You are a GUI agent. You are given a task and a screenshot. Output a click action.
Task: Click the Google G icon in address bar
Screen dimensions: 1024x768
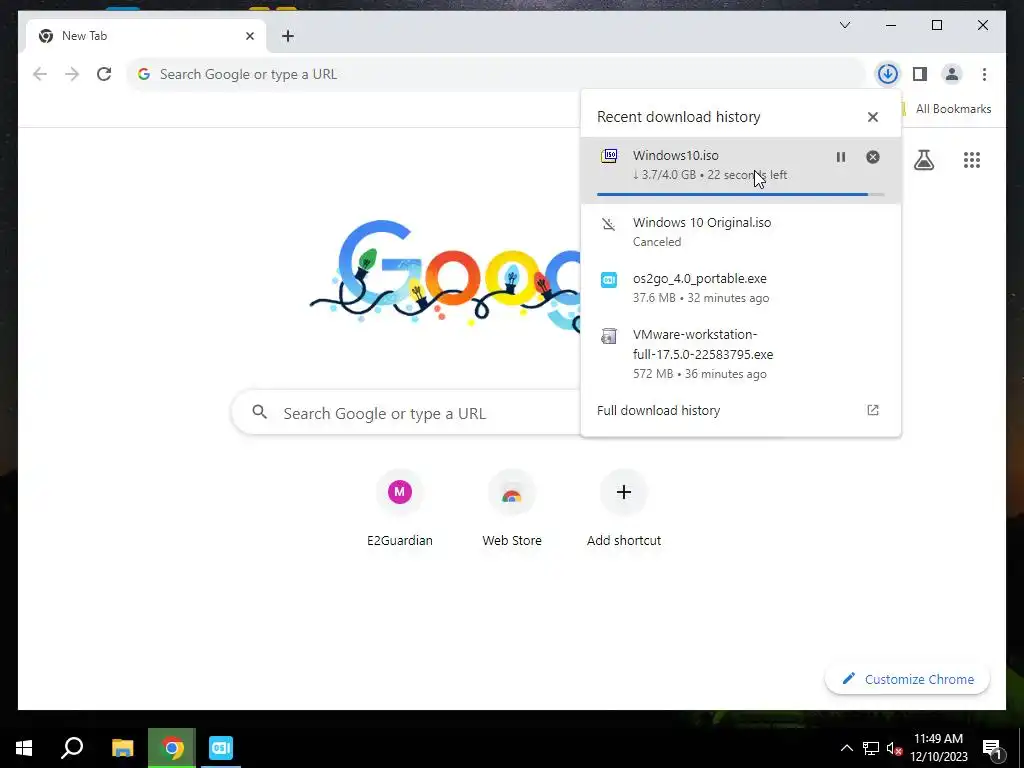click(144, 74)
